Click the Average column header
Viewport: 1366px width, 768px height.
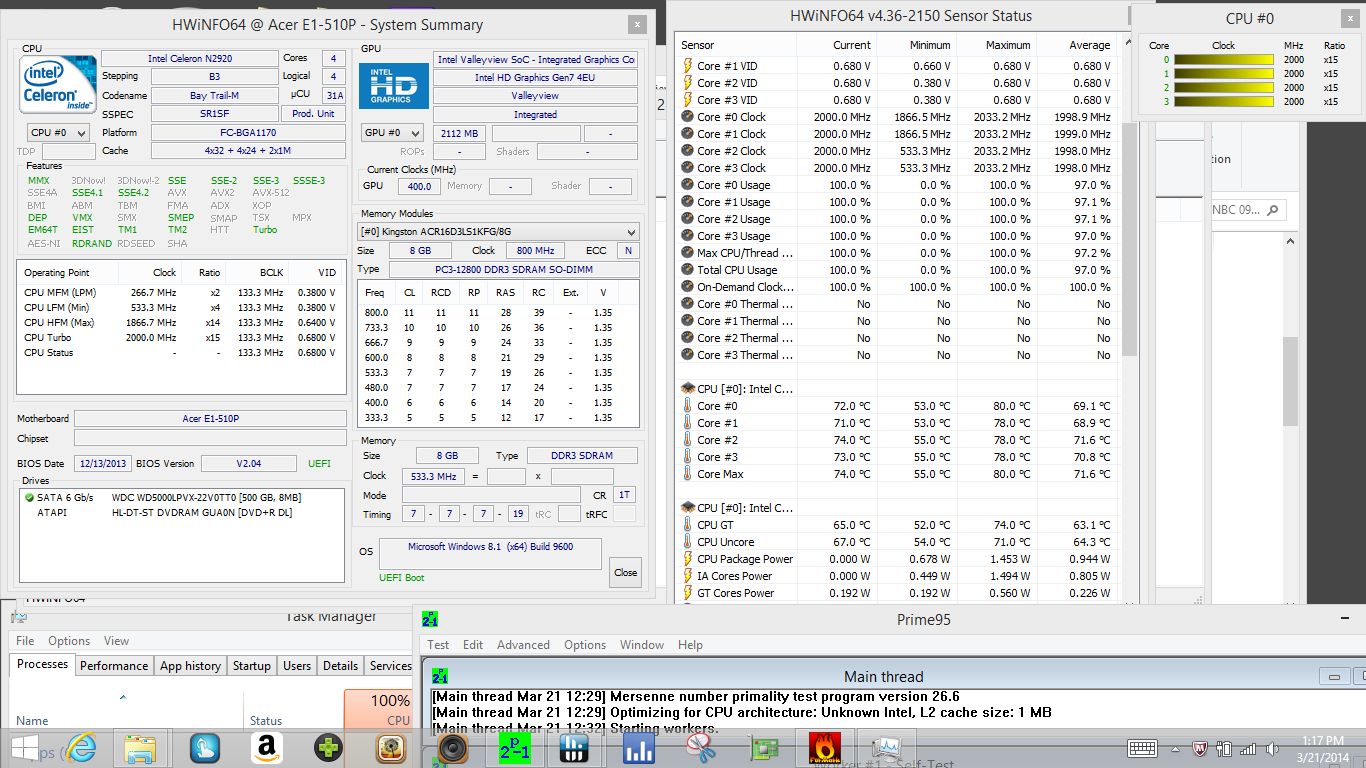click(1077, 45)
